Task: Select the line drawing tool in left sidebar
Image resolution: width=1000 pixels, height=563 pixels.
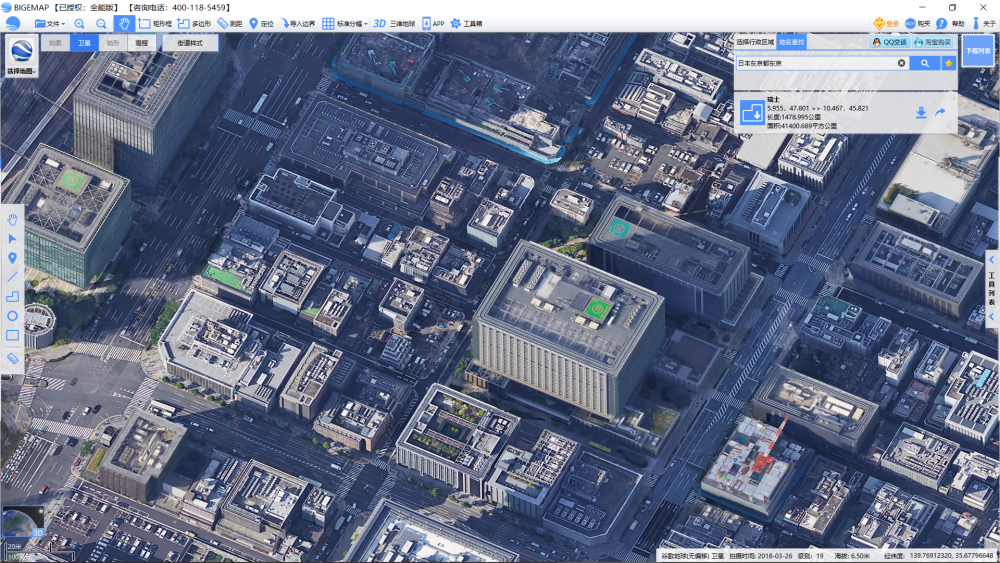Action: (13, 276)
